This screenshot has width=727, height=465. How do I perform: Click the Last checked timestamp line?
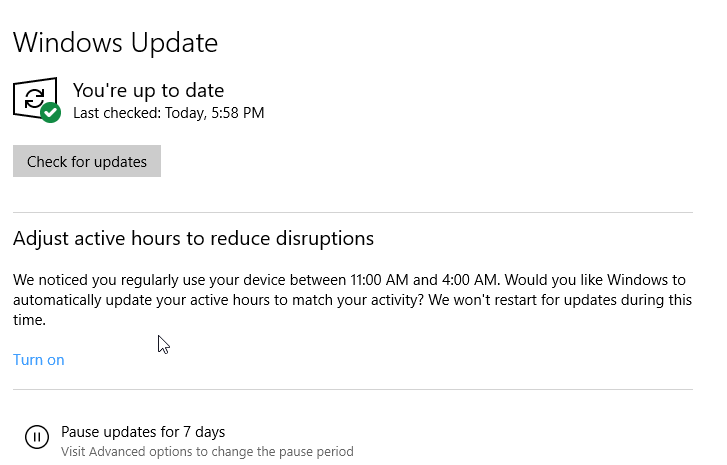point(169,113)
